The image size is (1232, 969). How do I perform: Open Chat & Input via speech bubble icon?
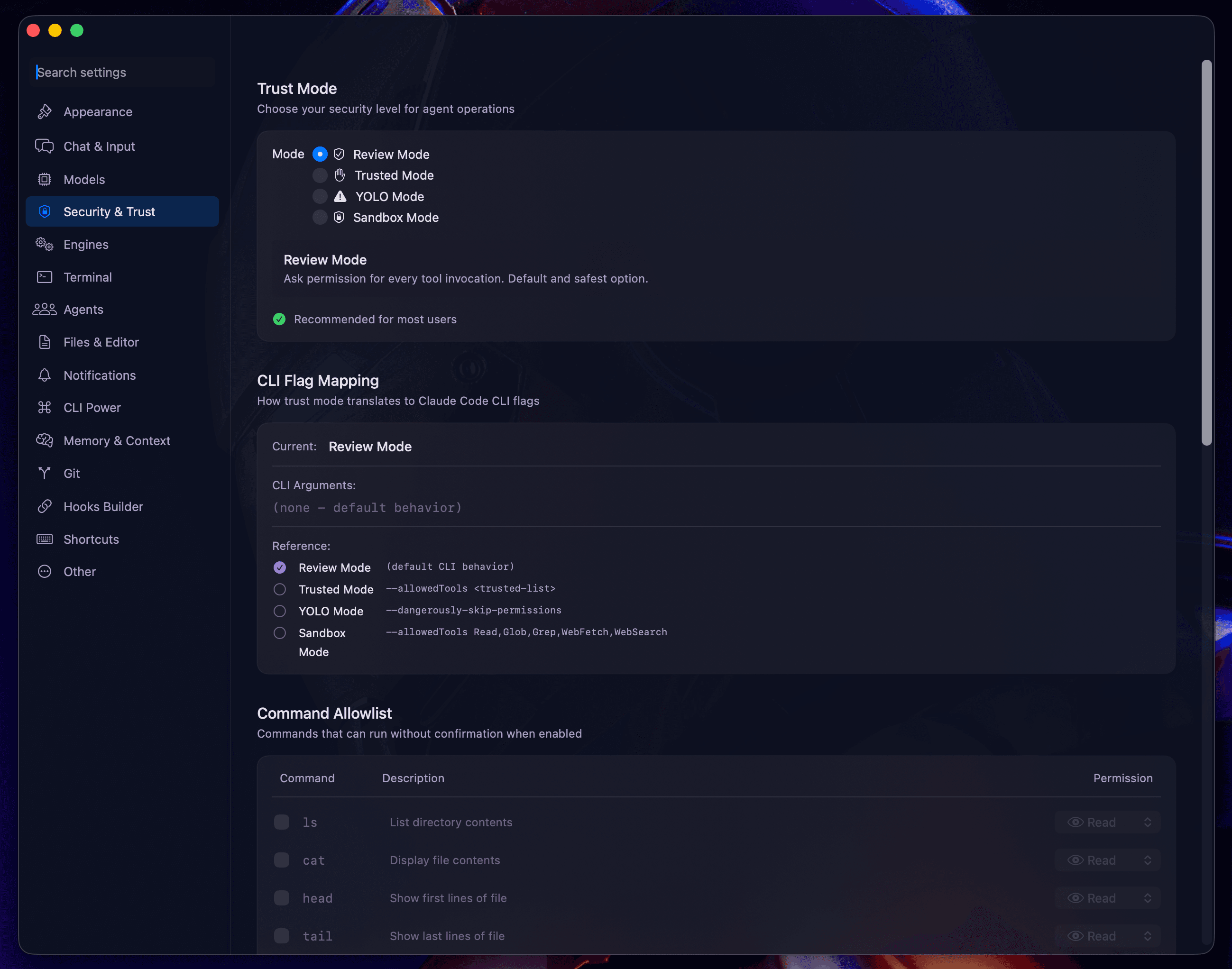pyautogui.click(x=45, y=146)
